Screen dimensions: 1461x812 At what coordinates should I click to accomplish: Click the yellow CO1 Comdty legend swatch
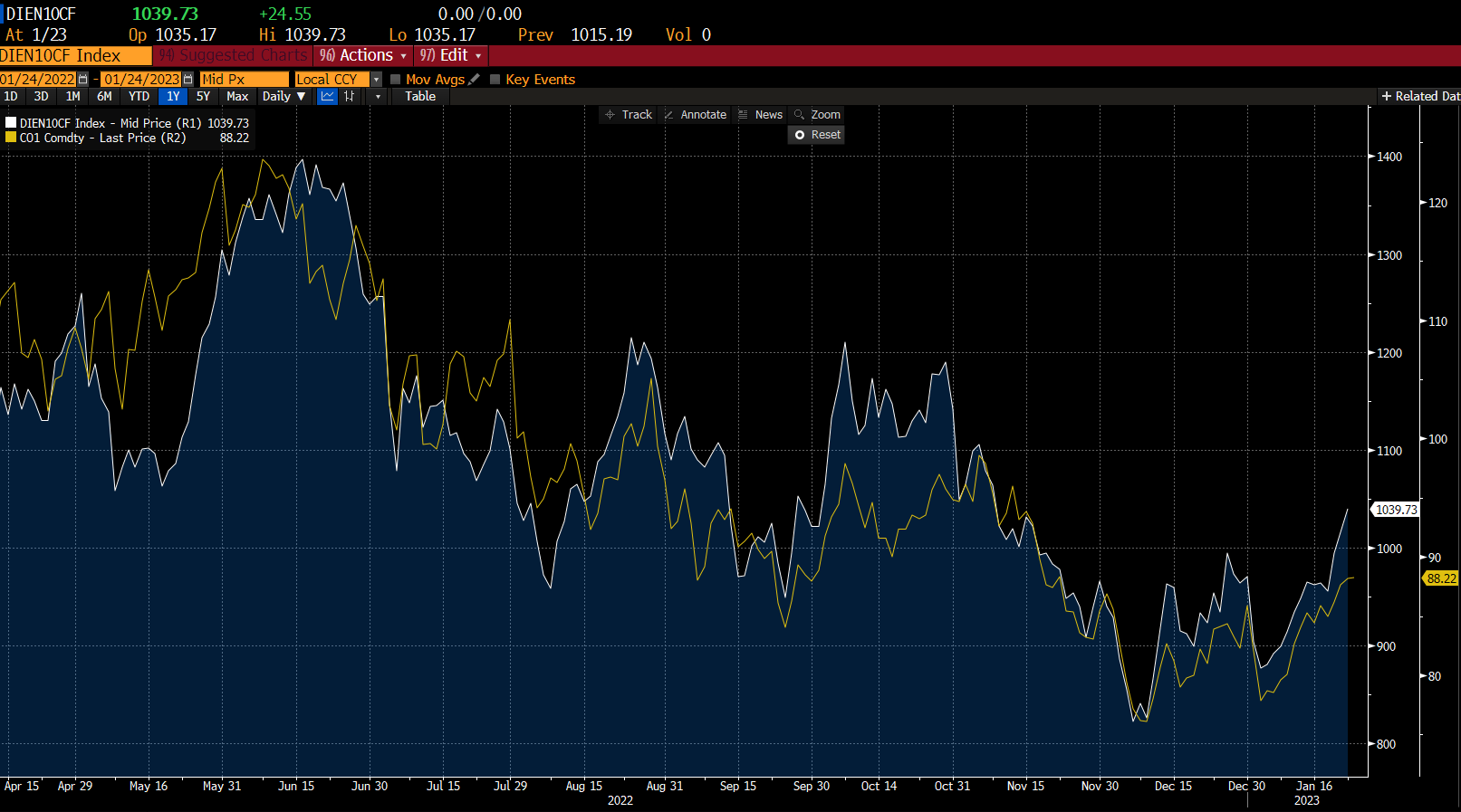pyautogui.click(x=11, y=138)
